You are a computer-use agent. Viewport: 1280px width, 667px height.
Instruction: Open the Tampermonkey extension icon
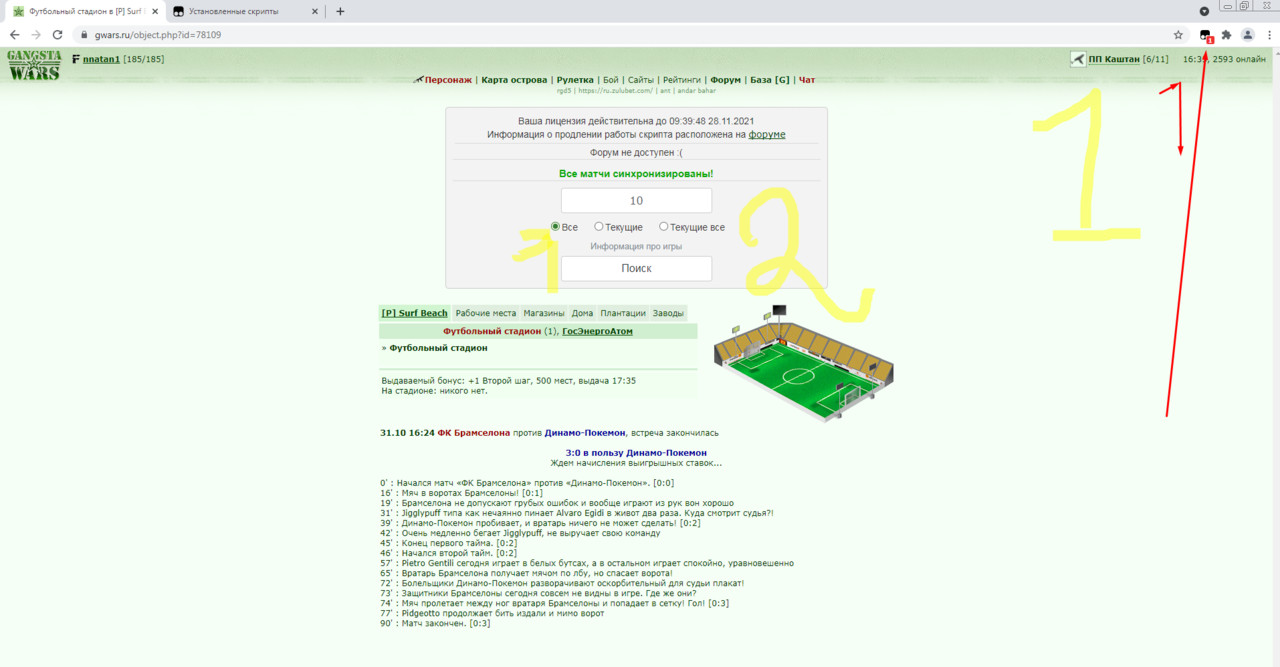pyautogui.click(x=1206, y=35)
